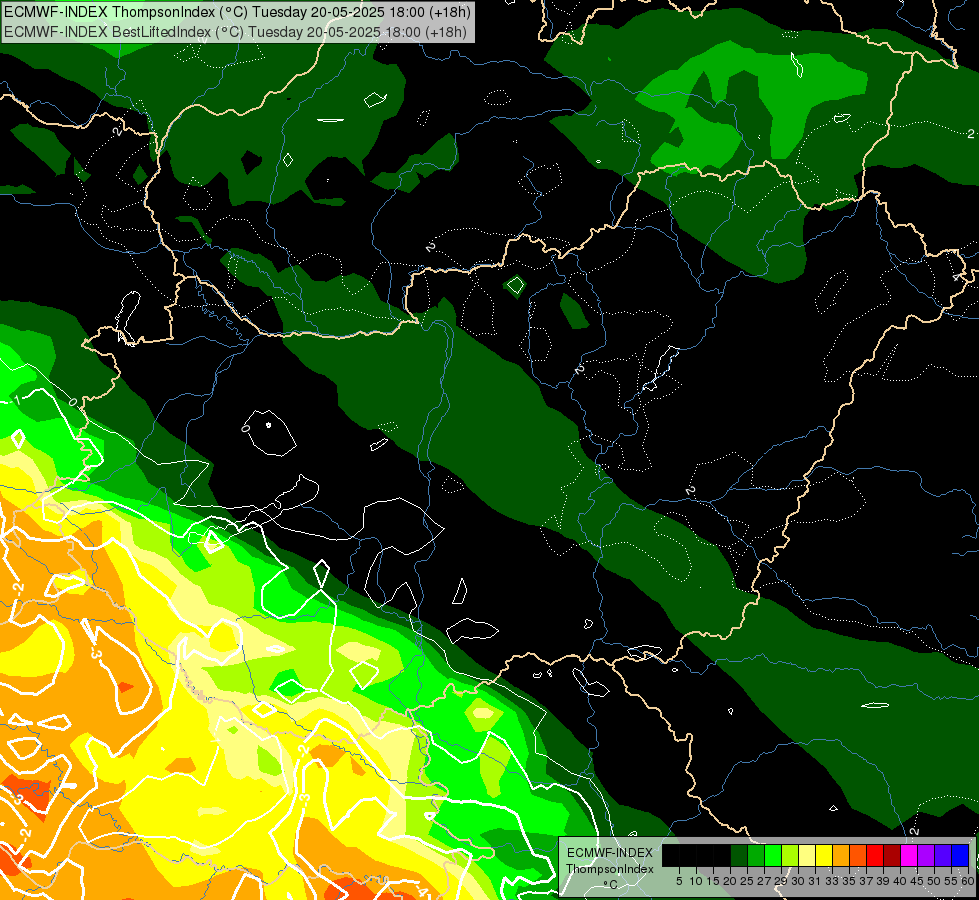Select the yellow-green 29–30 legend swatch
Viewport: 979px width, 900px height.
(x=790, y=855)
